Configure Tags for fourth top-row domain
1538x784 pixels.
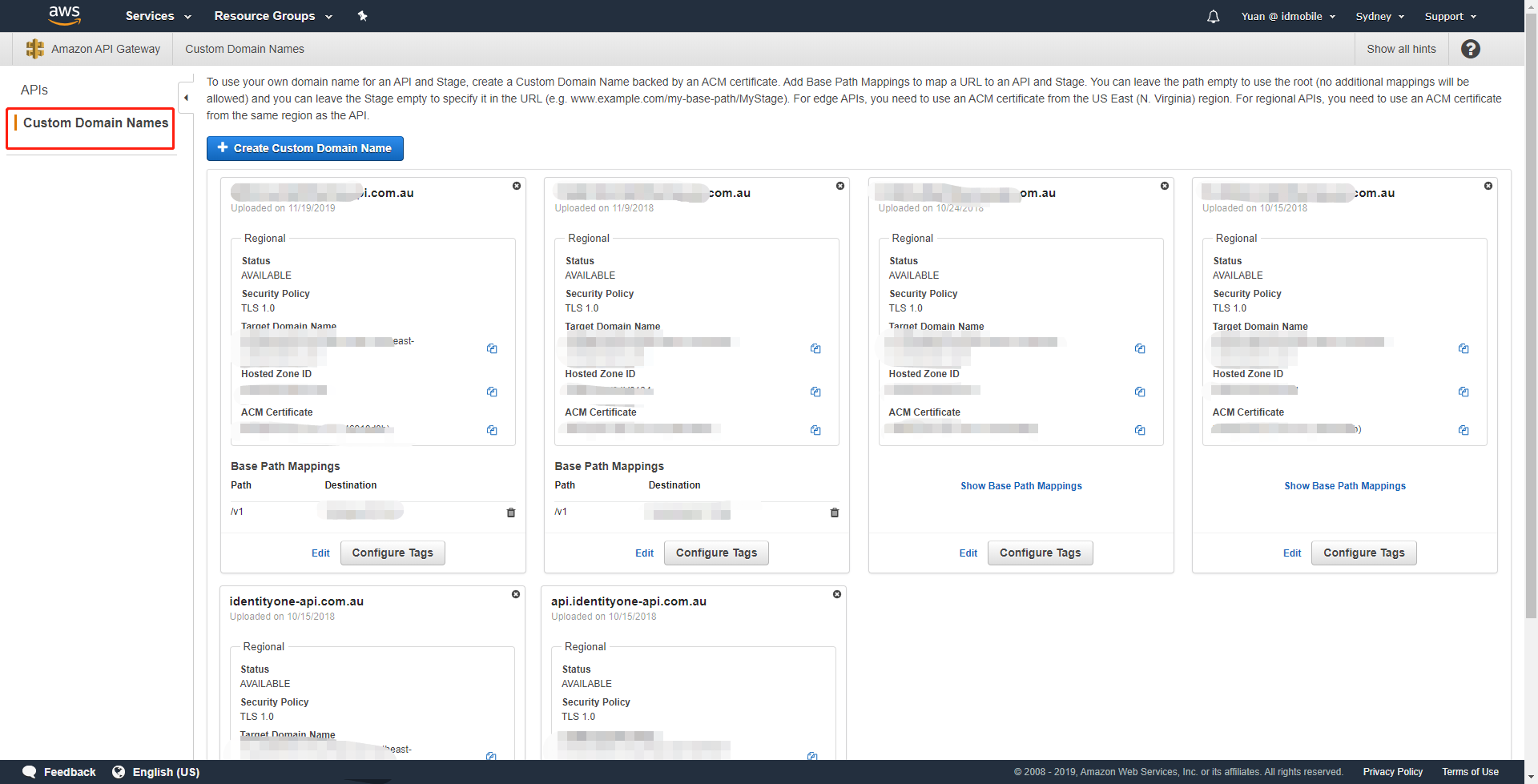click(1364, 553)
